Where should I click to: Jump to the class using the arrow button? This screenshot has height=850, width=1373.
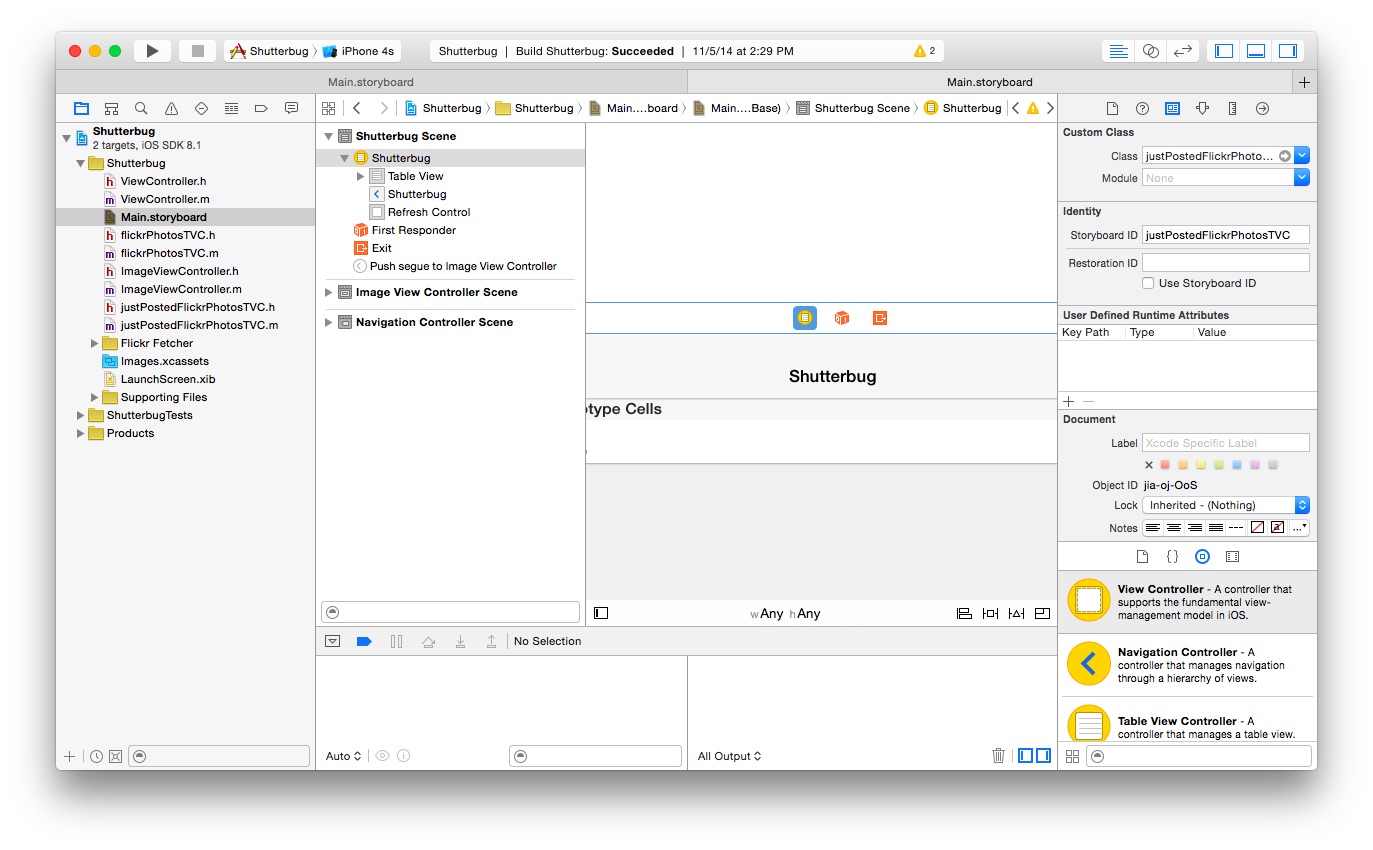[1284, 156]
